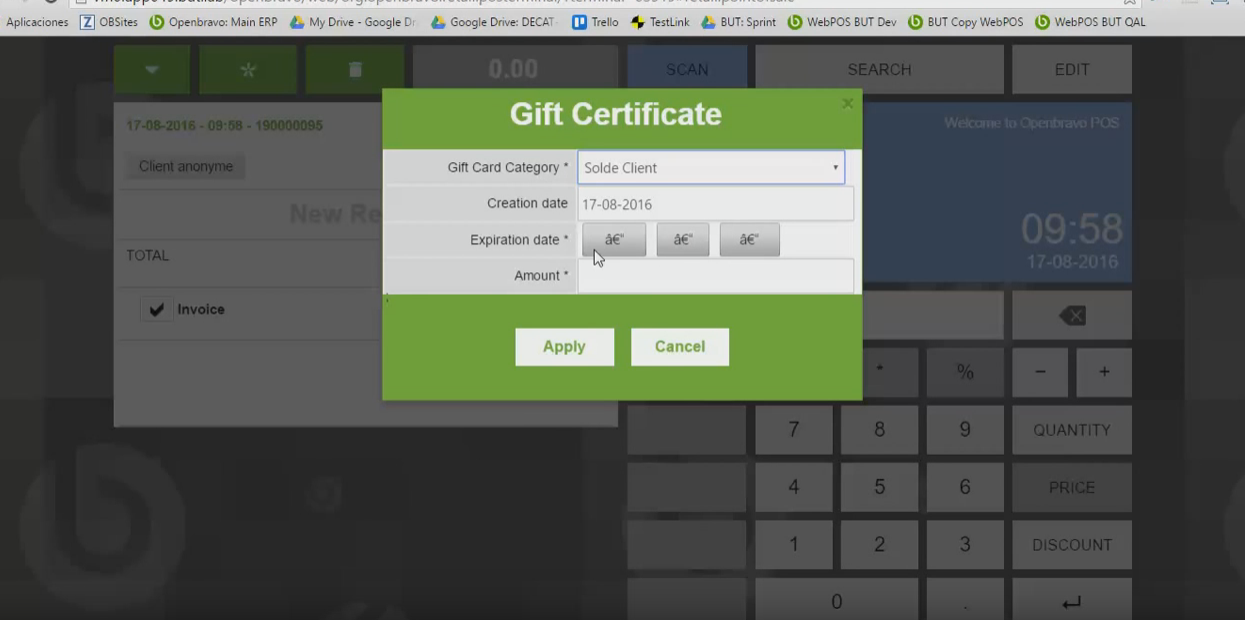Select the first Expiration date picker button

pos(614,240)
